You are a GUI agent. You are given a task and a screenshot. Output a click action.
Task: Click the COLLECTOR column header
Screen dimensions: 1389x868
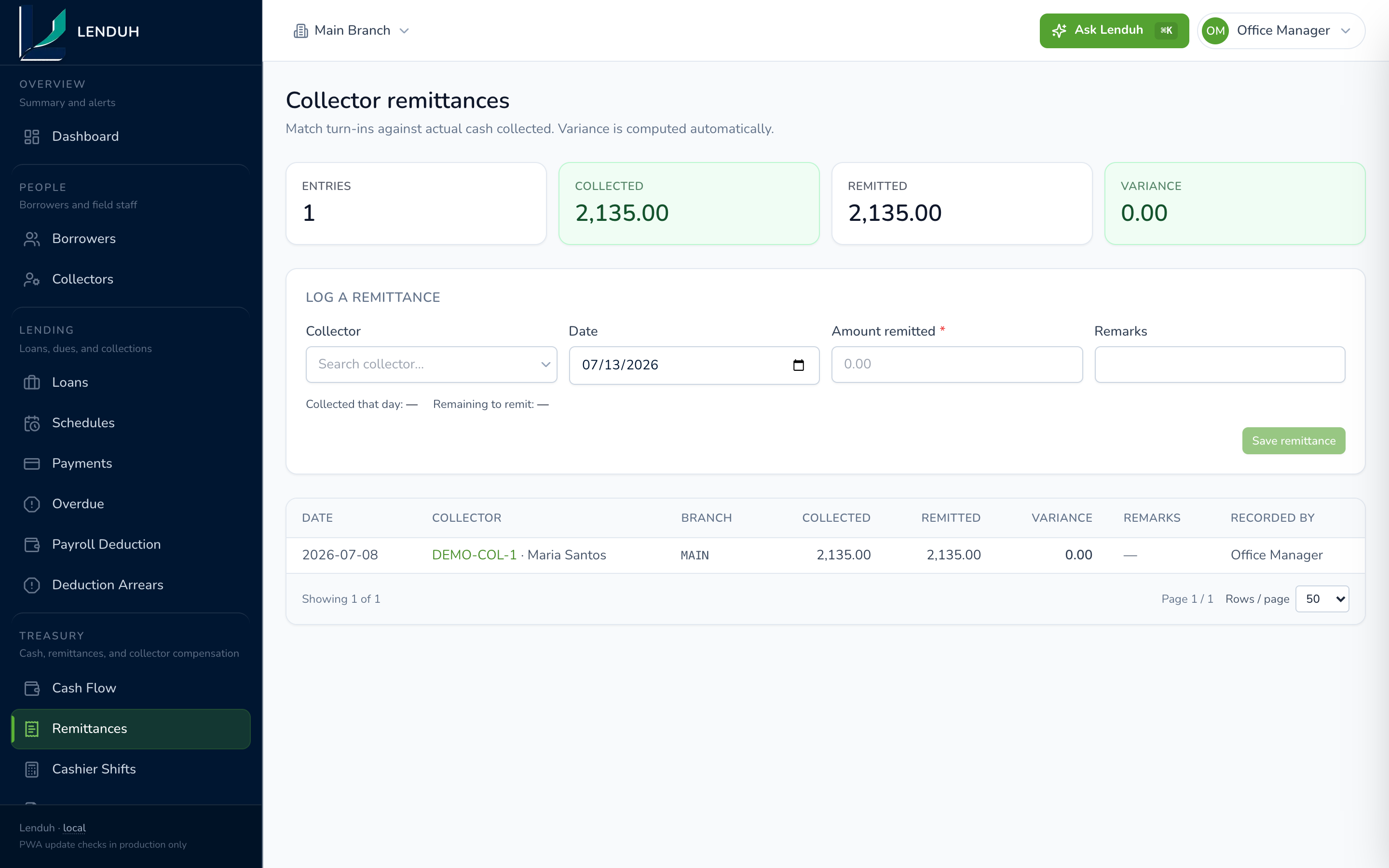pyautogui.click(x=467, y=518)
